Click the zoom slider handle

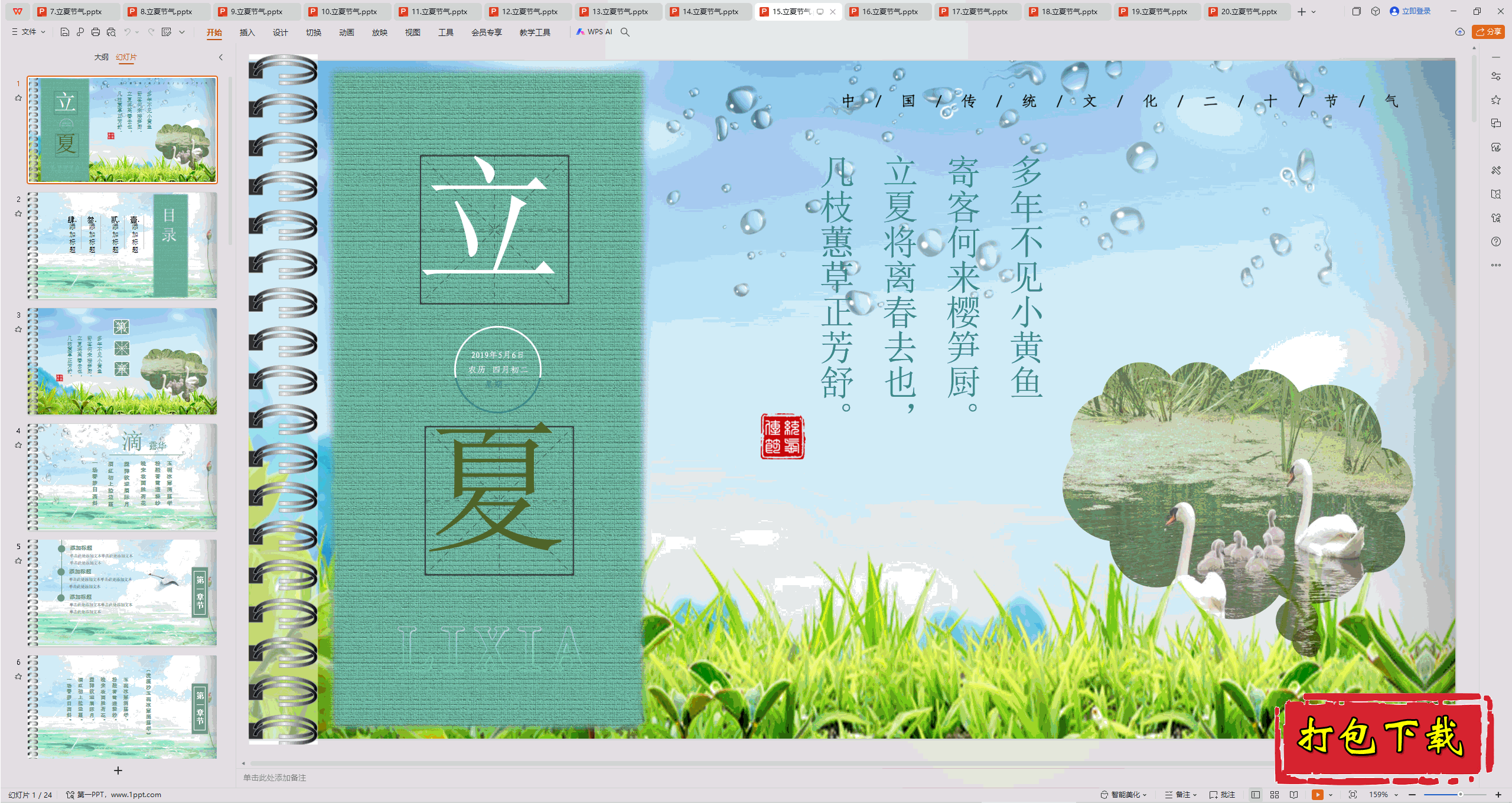click(x=1460, y=795)
